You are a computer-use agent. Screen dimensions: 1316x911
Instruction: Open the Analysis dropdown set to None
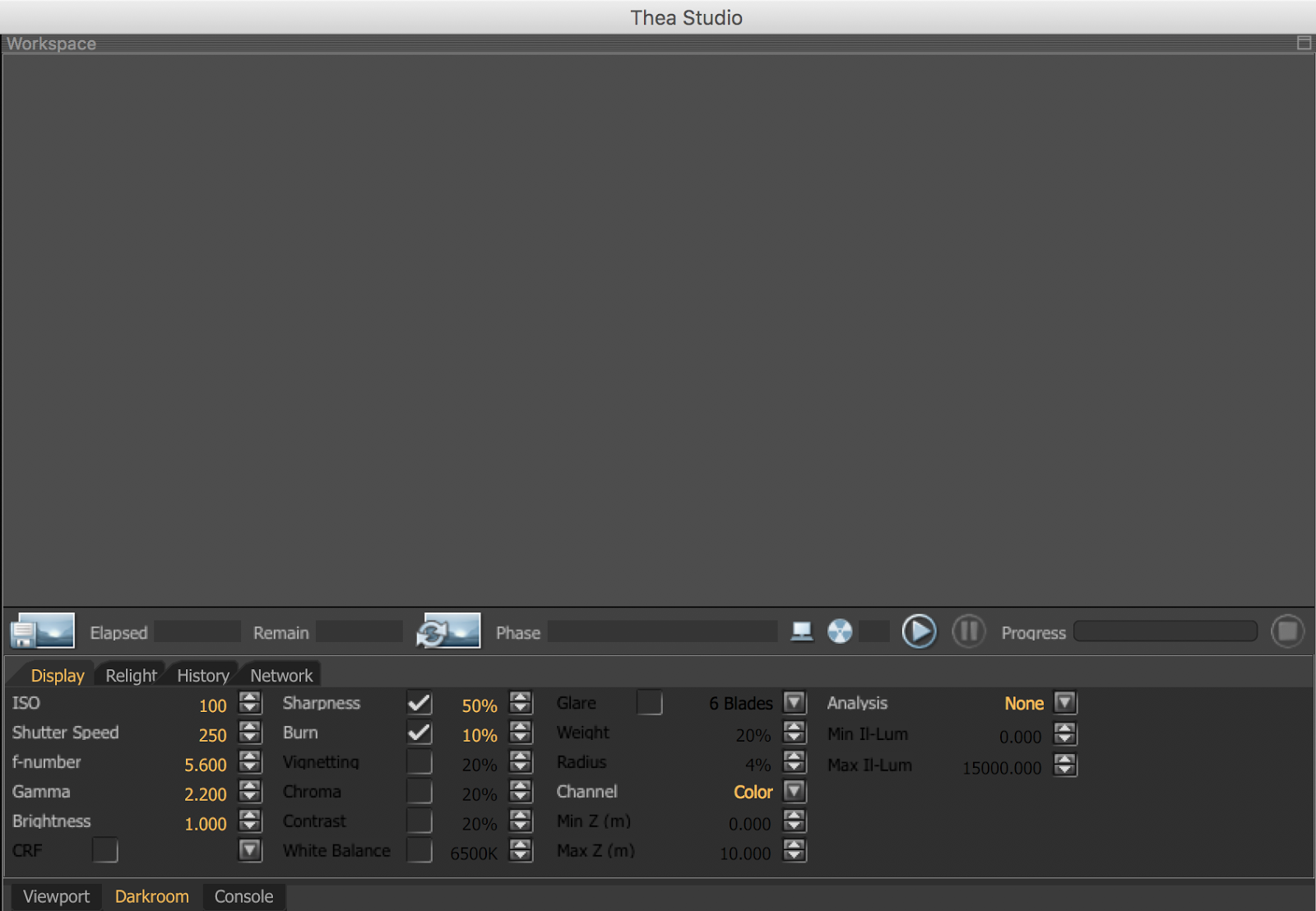tap(1064, 703)
